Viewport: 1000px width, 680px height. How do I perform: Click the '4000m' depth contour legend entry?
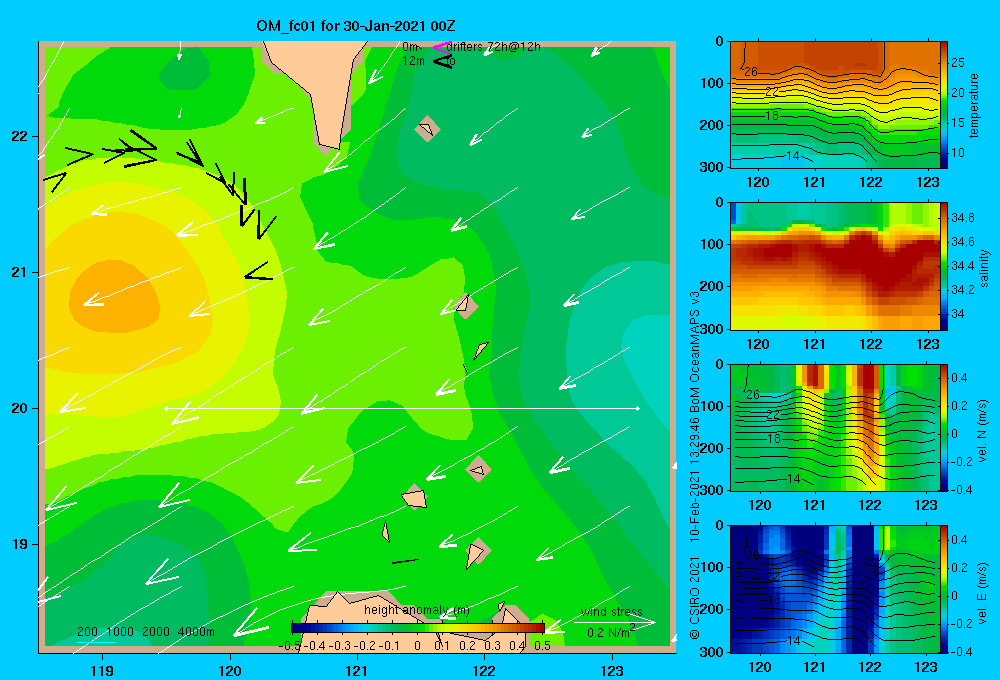click(x=196, y=632)
